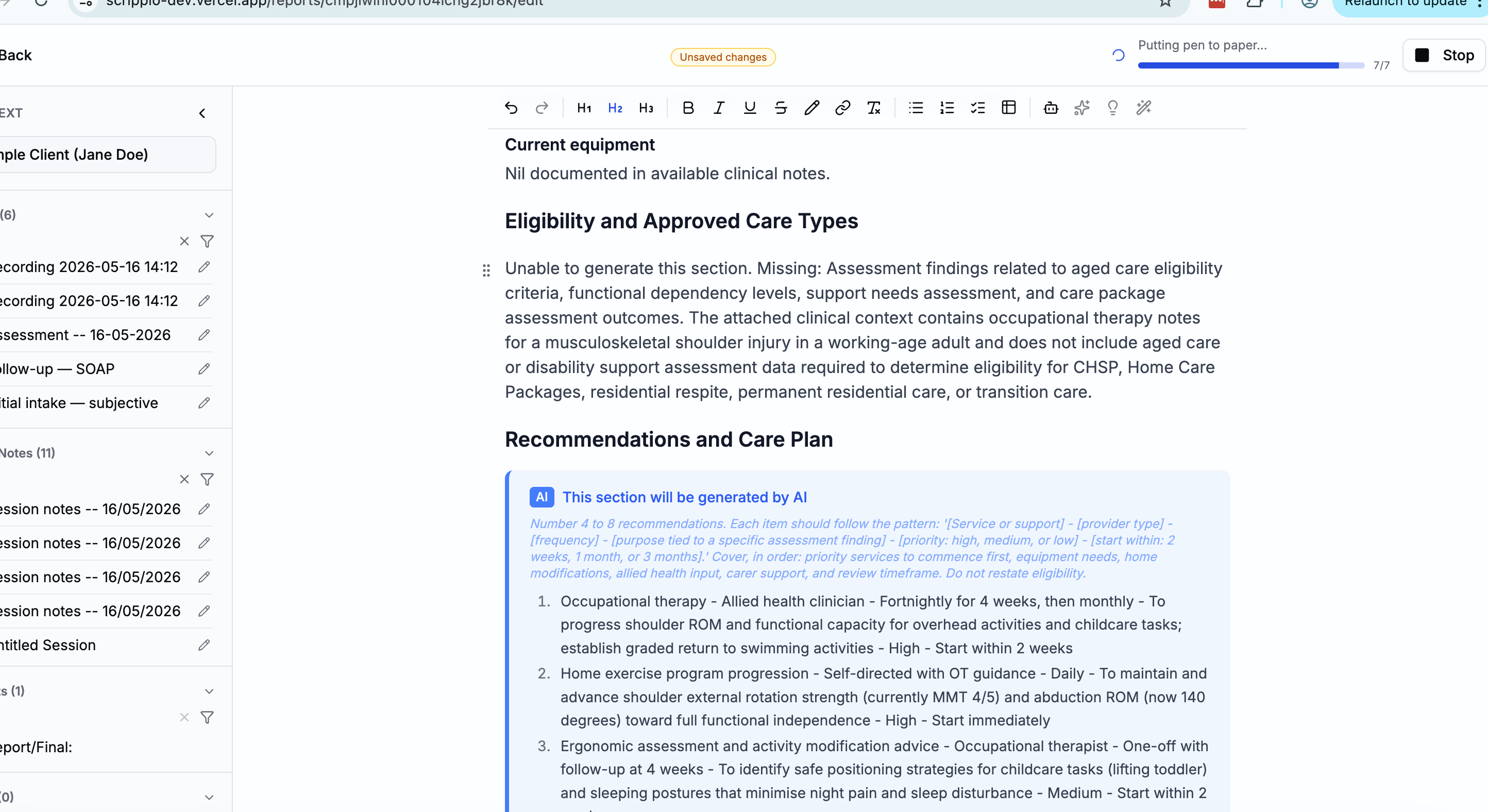Viewport: 1488px width, 812px height.
Task: Collapse the (1) items section
Action: [209, 691]
